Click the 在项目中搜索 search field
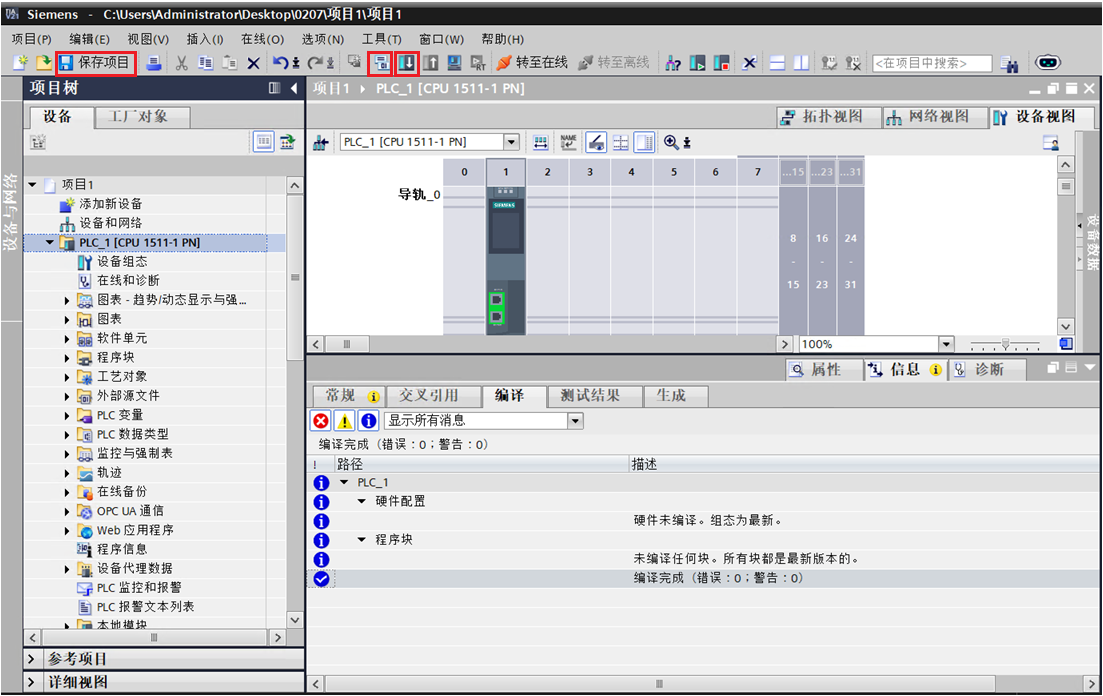Image resolution: width=1103 pixels, height=696 pixels. tap(931, 63)
